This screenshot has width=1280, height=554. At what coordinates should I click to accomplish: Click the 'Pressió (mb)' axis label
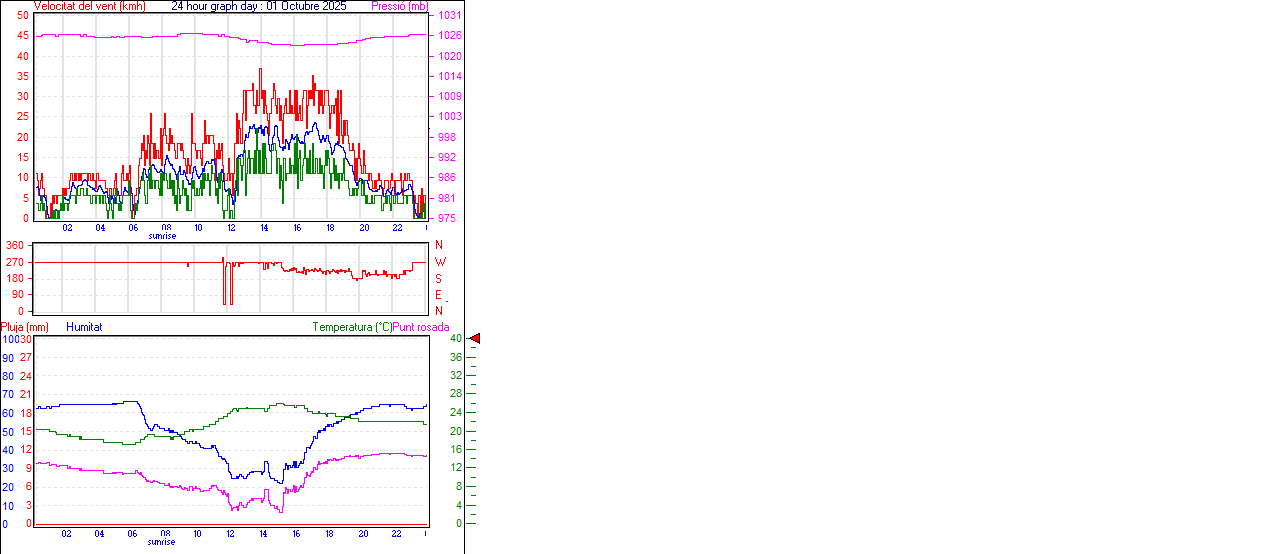399,6
